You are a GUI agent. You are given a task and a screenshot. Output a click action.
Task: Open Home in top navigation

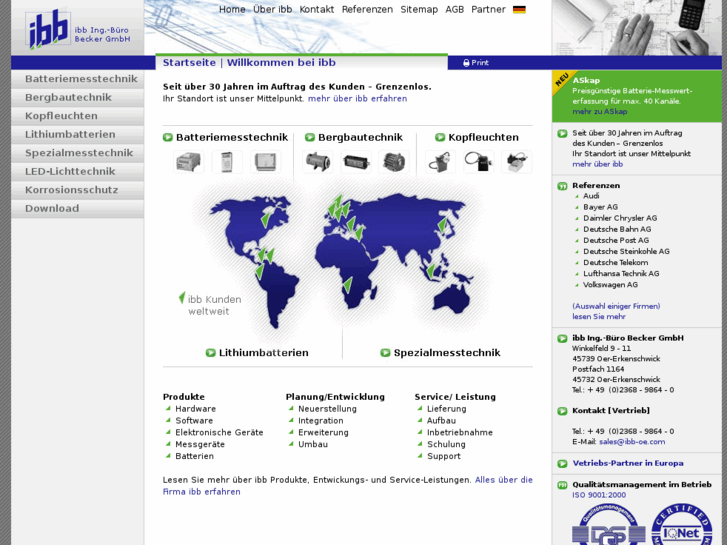(x=232, y=9)
